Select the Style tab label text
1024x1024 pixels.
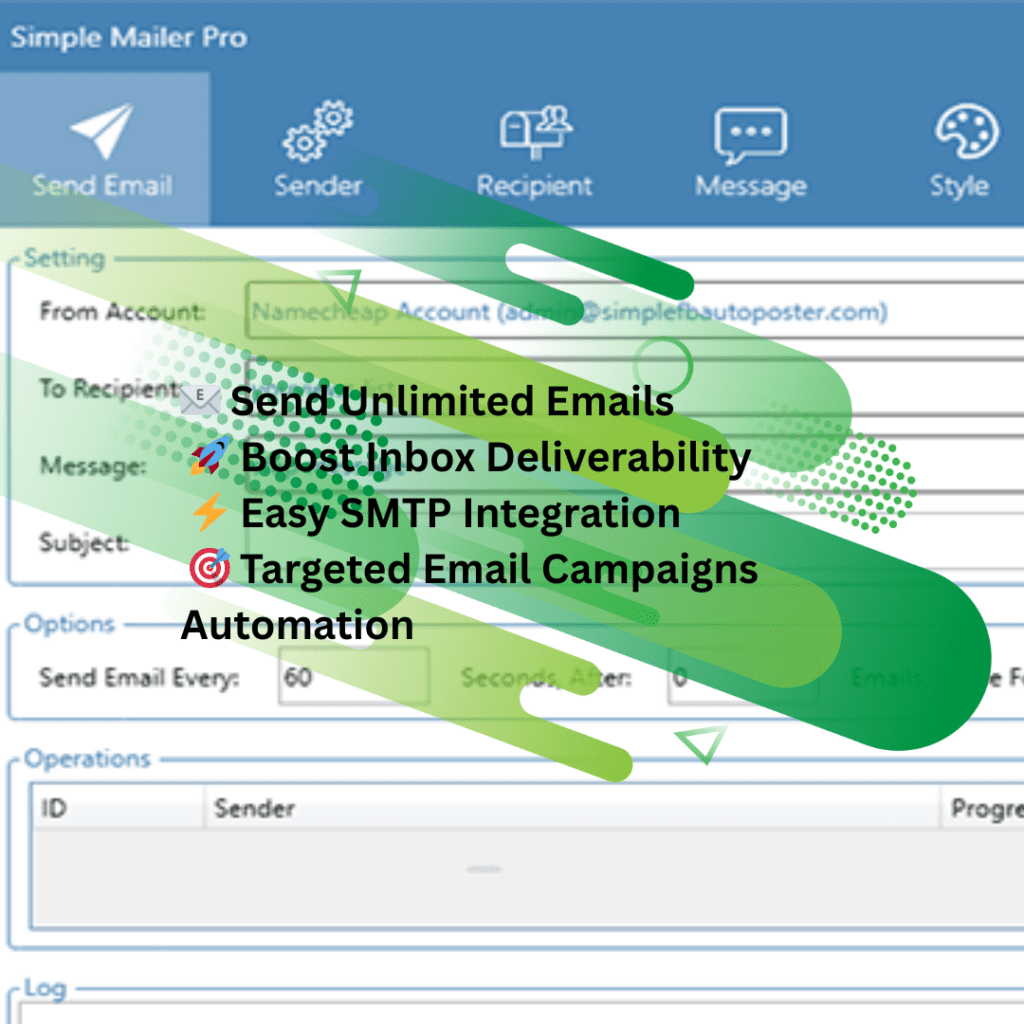[959, 187]
